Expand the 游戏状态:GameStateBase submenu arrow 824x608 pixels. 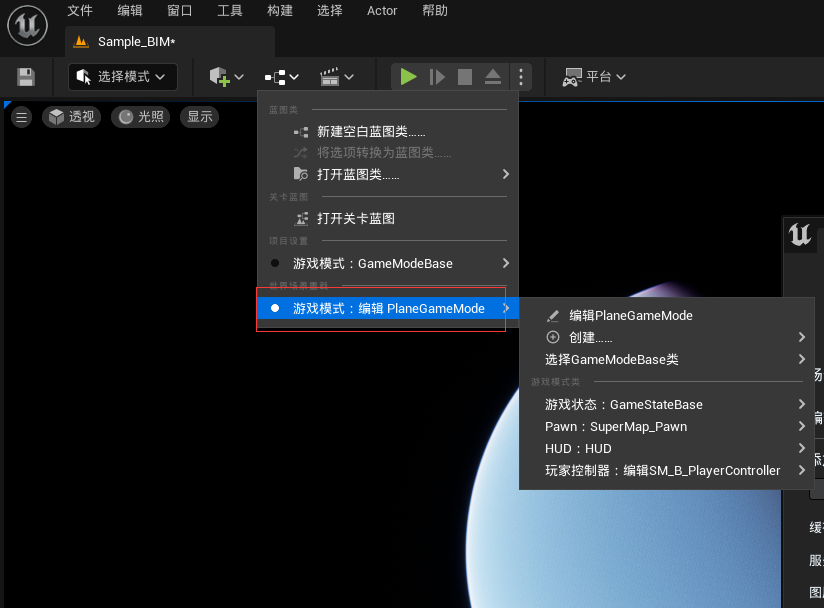point(801,404)
